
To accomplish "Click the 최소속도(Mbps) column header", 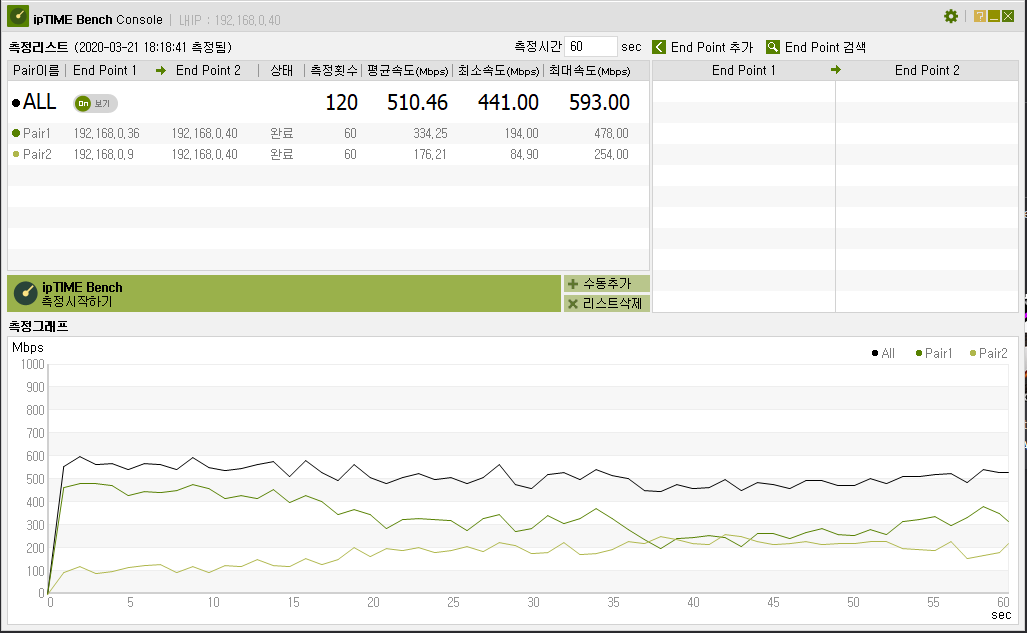I will pos(498,70).
